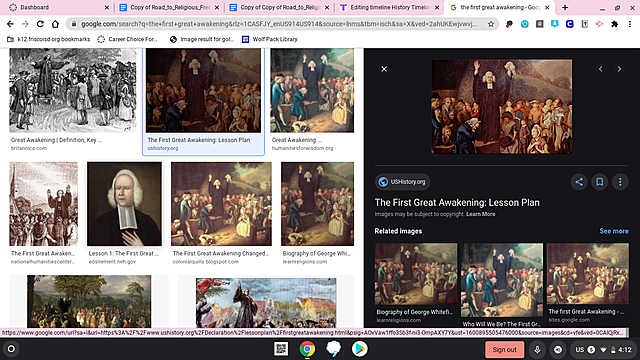The height and width of the screenshot is (360, 640).
Task: Open related image from sites.google.com
Action: pos(588,273)
